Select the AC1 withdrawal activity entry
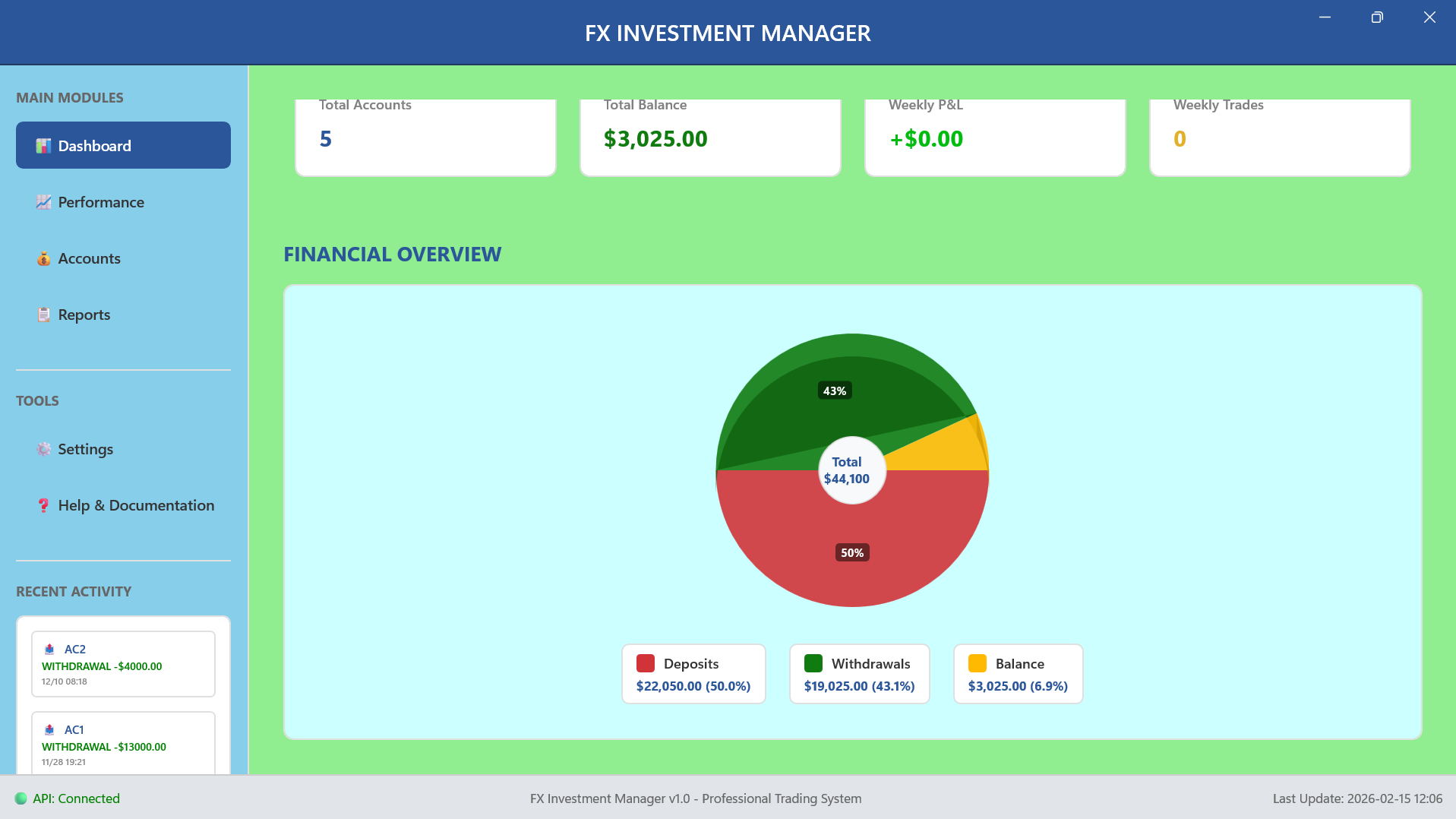The height and width of the screenshot is (819, 1456). click(x=123, y=743)
